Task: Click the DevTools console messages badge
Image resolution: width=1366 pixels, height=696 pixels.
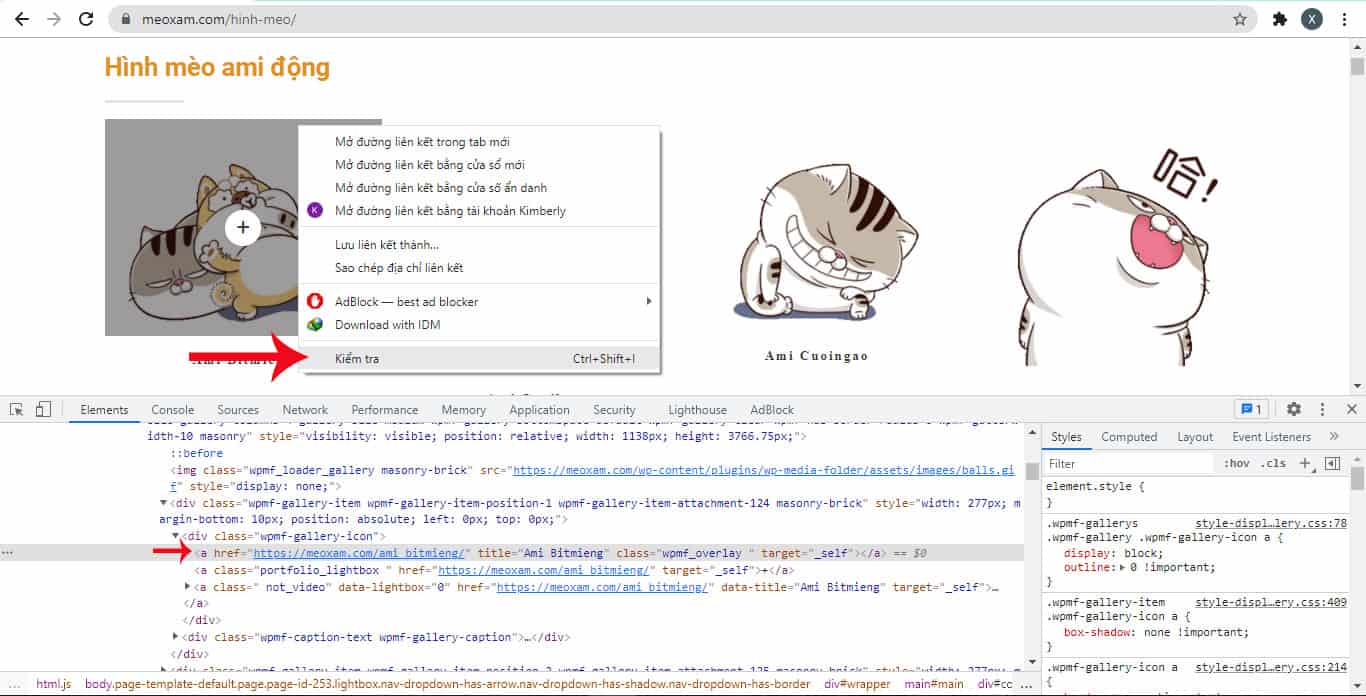Action: 1252,409
